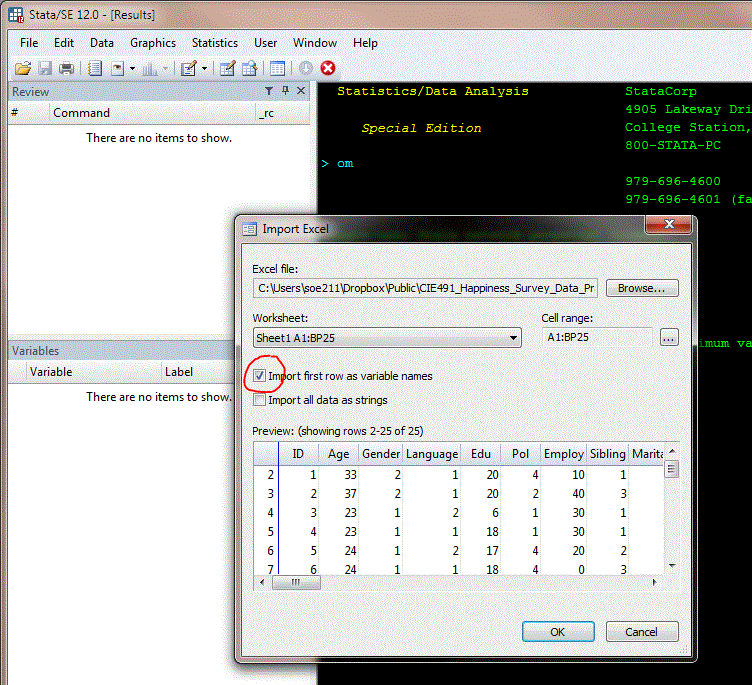Click the Review panel filter funnel icon
This screenshot has height=685, width=752.
[x=269, y=91]
